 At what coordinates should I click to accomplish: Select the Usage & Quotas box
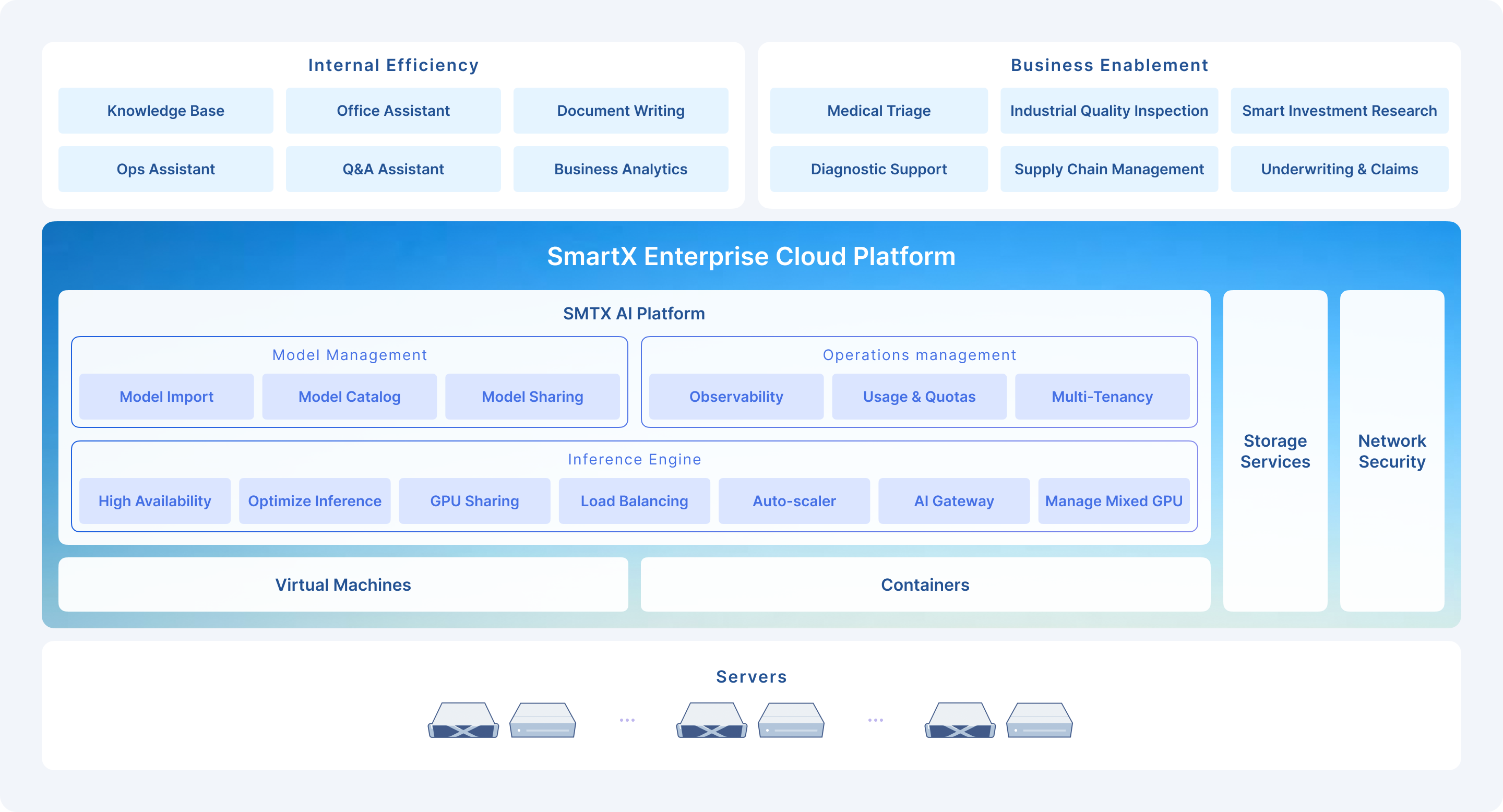click(x=920, y=397)
